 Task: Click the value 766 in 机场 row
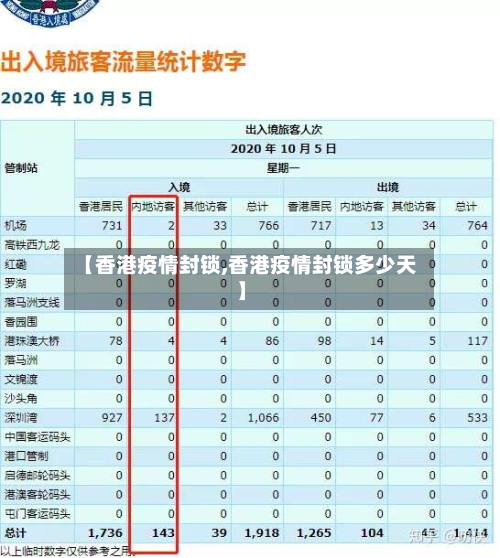(269, 226)
